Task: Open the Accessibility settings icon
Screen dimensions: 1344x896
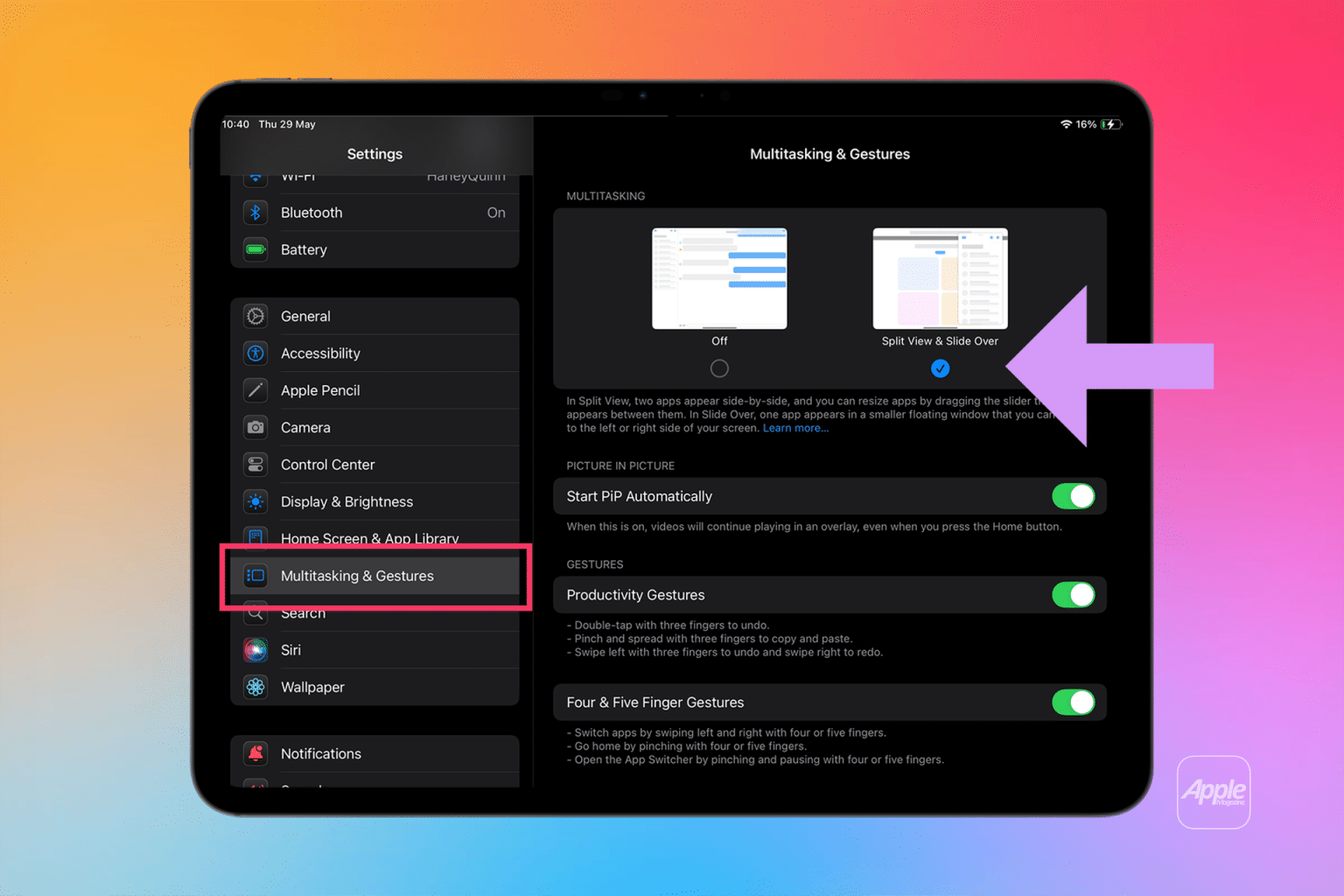Action: pos(255,353)
